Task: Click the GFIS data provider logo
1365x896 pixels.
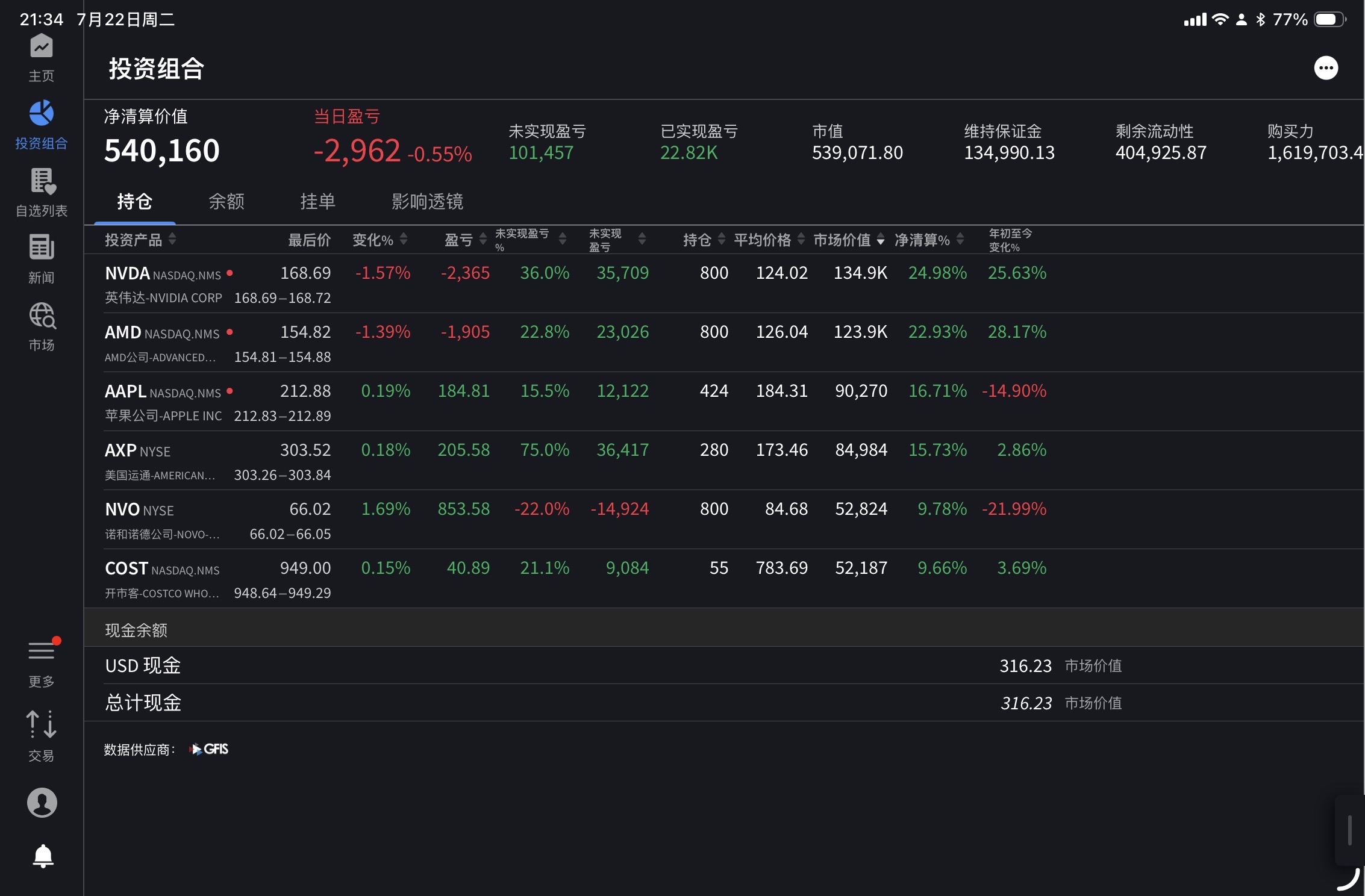Action: [209, 749]
